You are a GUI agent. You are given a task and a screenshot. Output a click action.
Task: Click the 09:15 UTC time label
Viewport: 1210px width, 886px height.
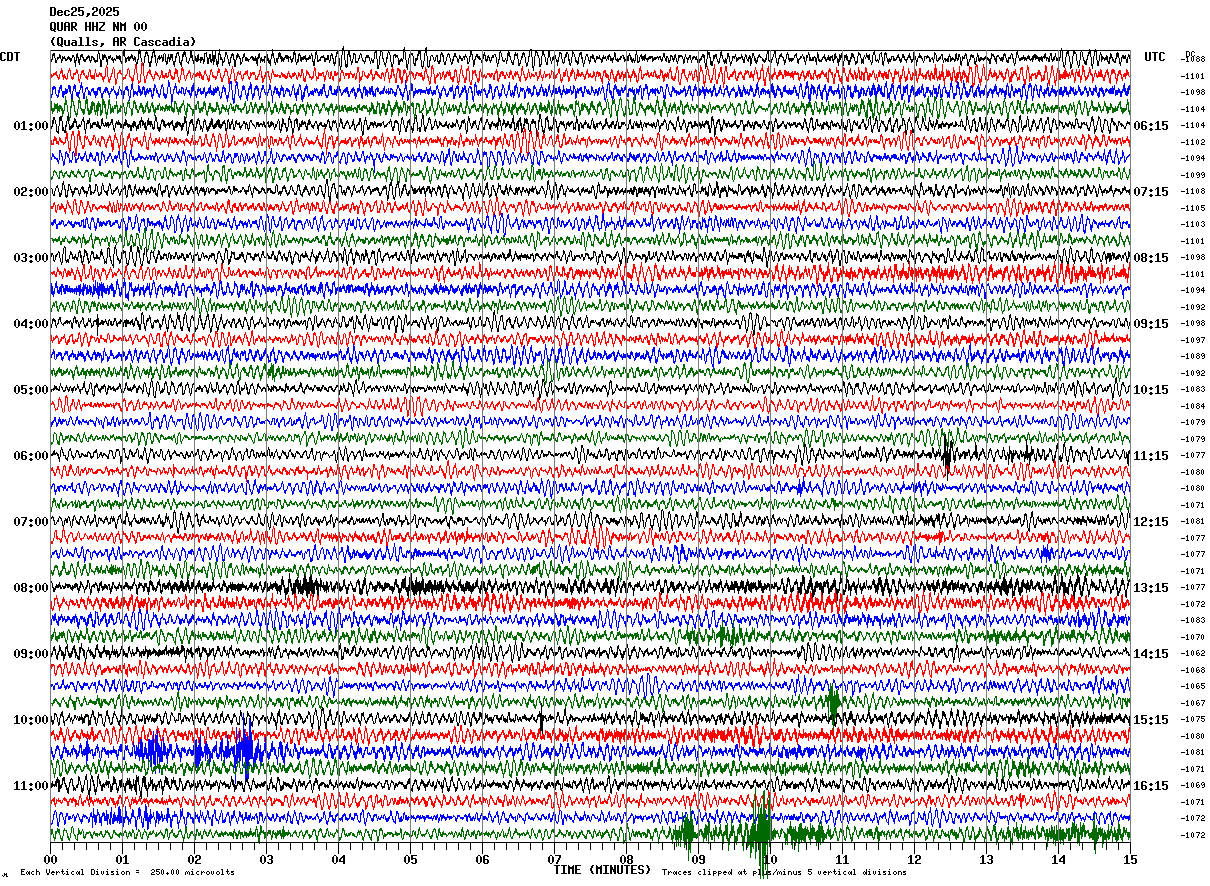(1151, 324)
